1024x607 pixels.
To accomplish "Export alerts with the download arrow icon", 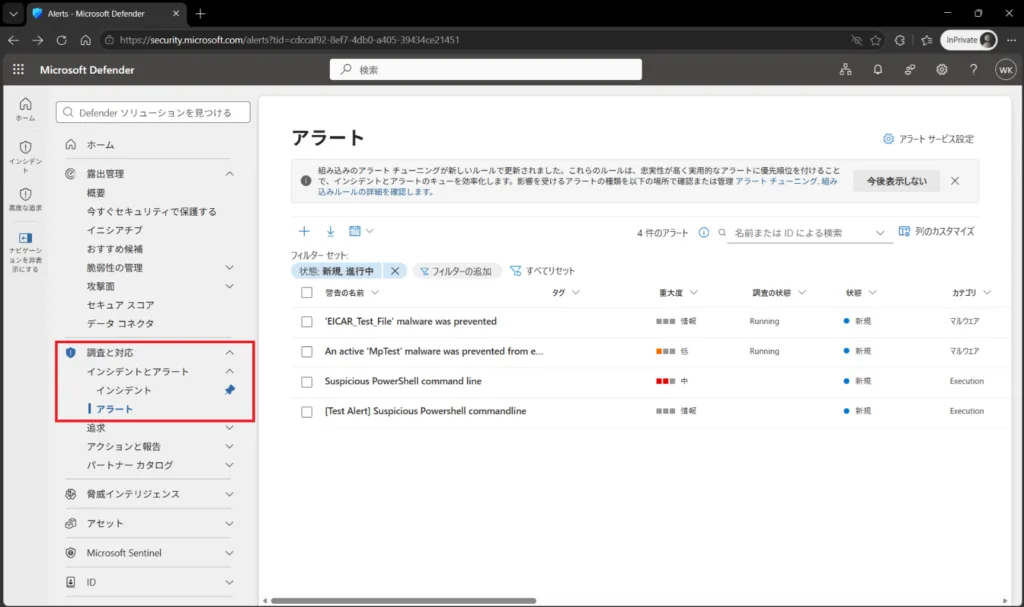I will coord(330,231).
